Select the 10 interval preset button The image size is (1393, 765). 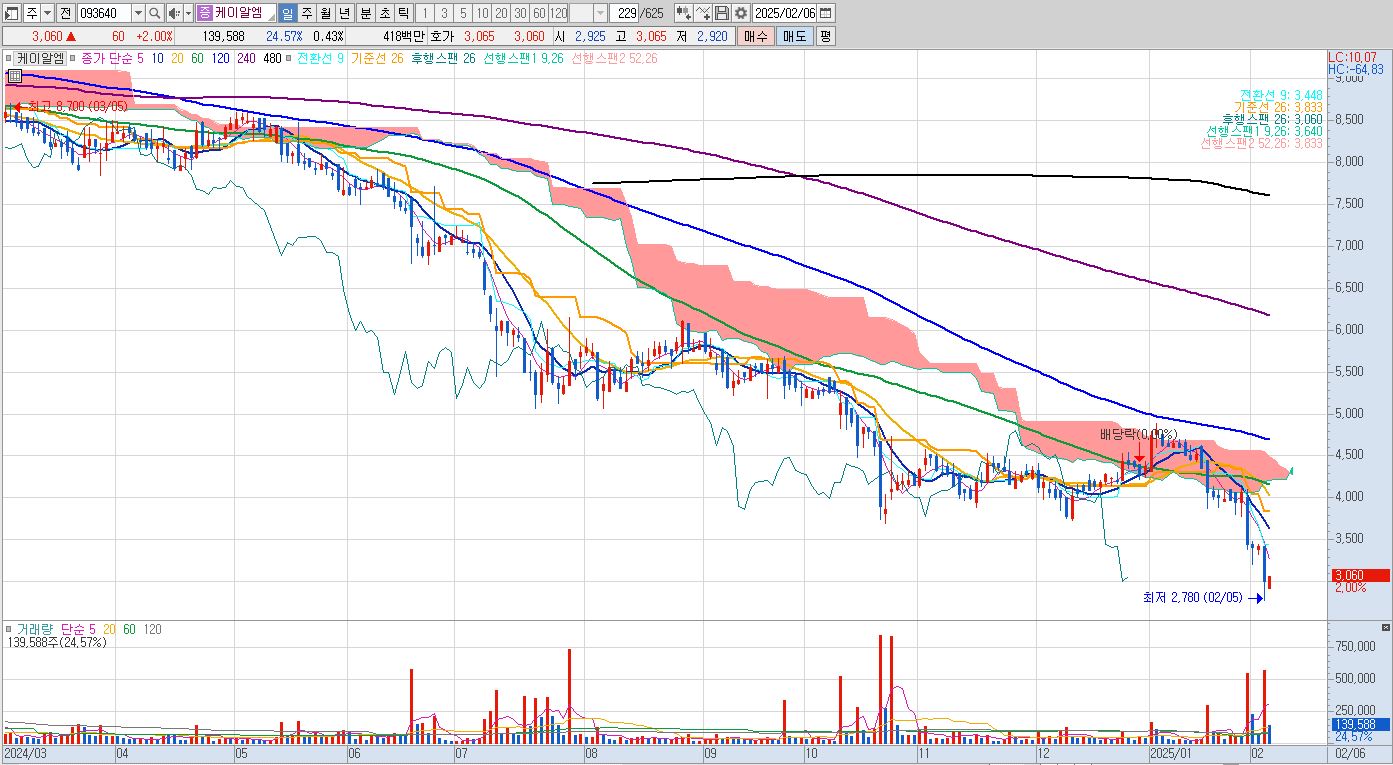483,13
